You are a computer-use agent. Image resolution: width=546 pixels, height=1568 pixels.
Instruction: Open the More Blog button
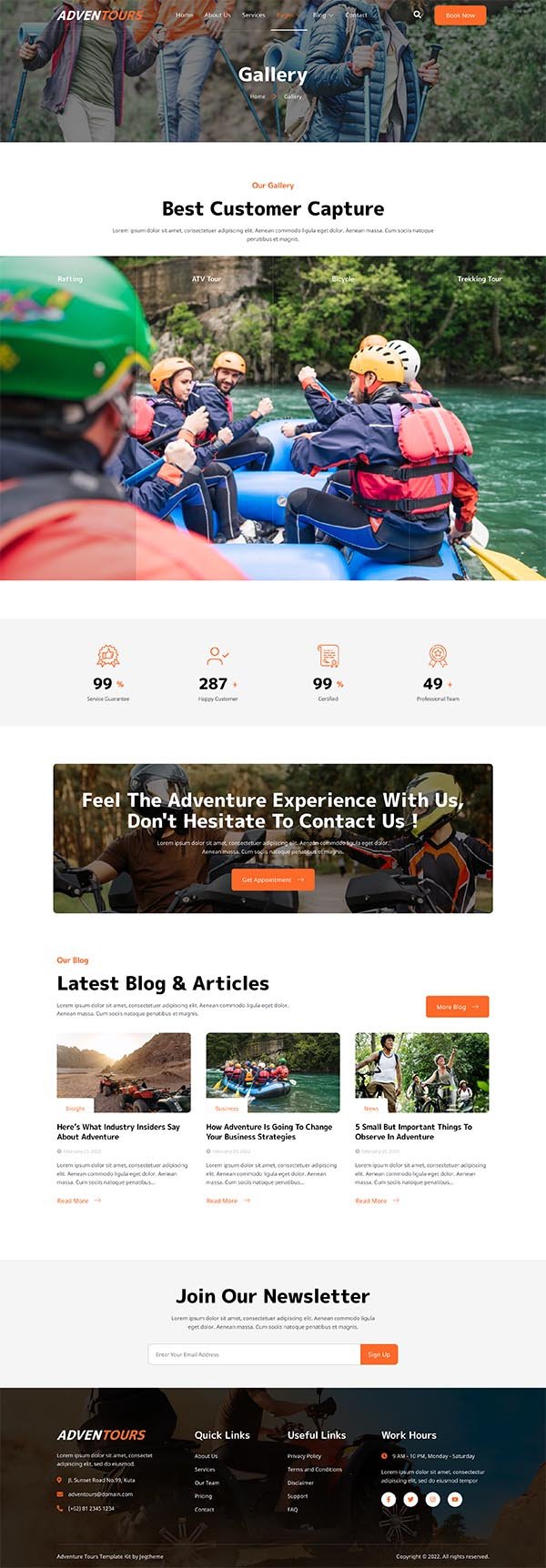tap(458, 1007)
